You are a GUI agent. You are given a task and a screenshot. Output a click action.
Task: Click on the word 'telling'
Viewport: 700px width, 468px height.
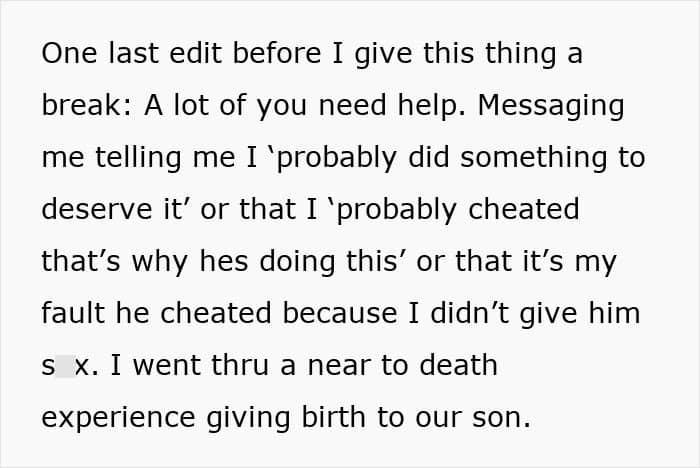(x=138, y=158)
